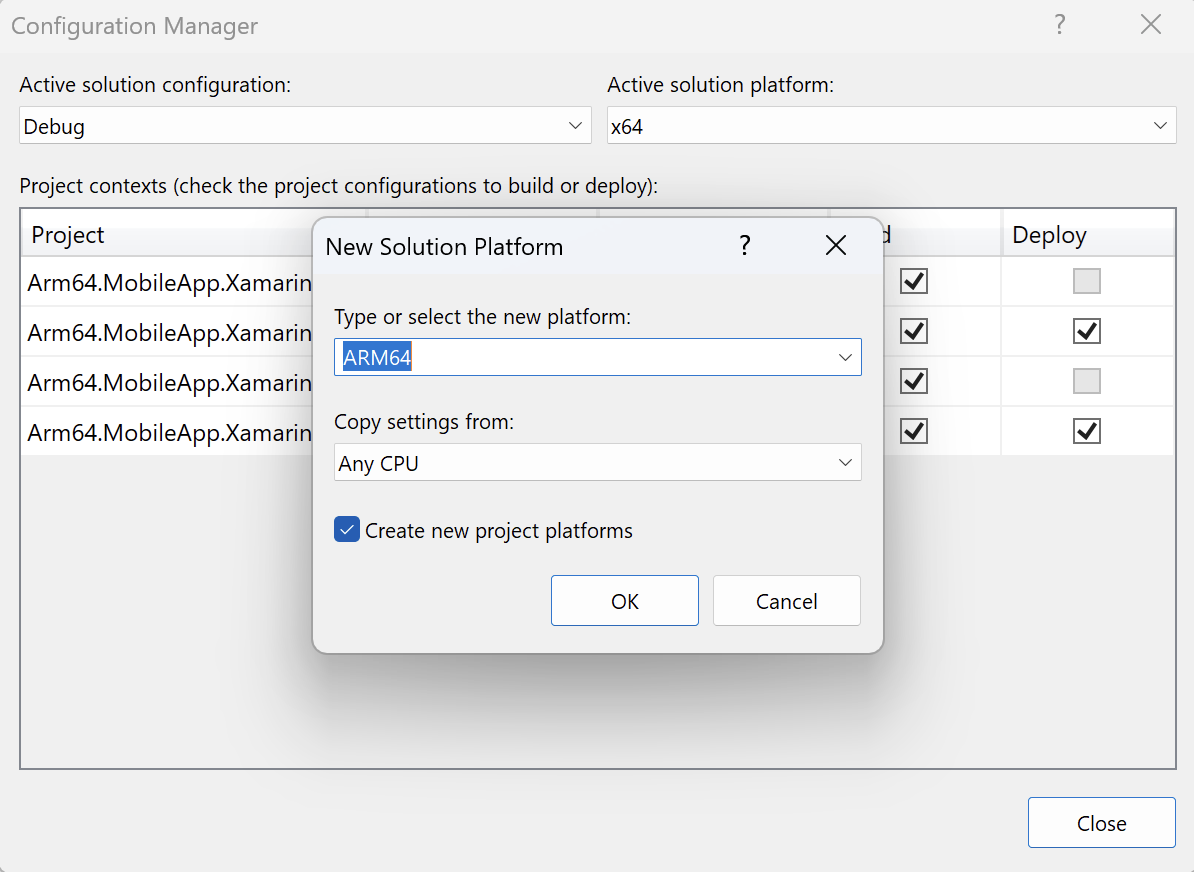The image size is (1194, 872).
Task: Toggle the Build checkbox in the last project row
Action: tap(914, 431)
